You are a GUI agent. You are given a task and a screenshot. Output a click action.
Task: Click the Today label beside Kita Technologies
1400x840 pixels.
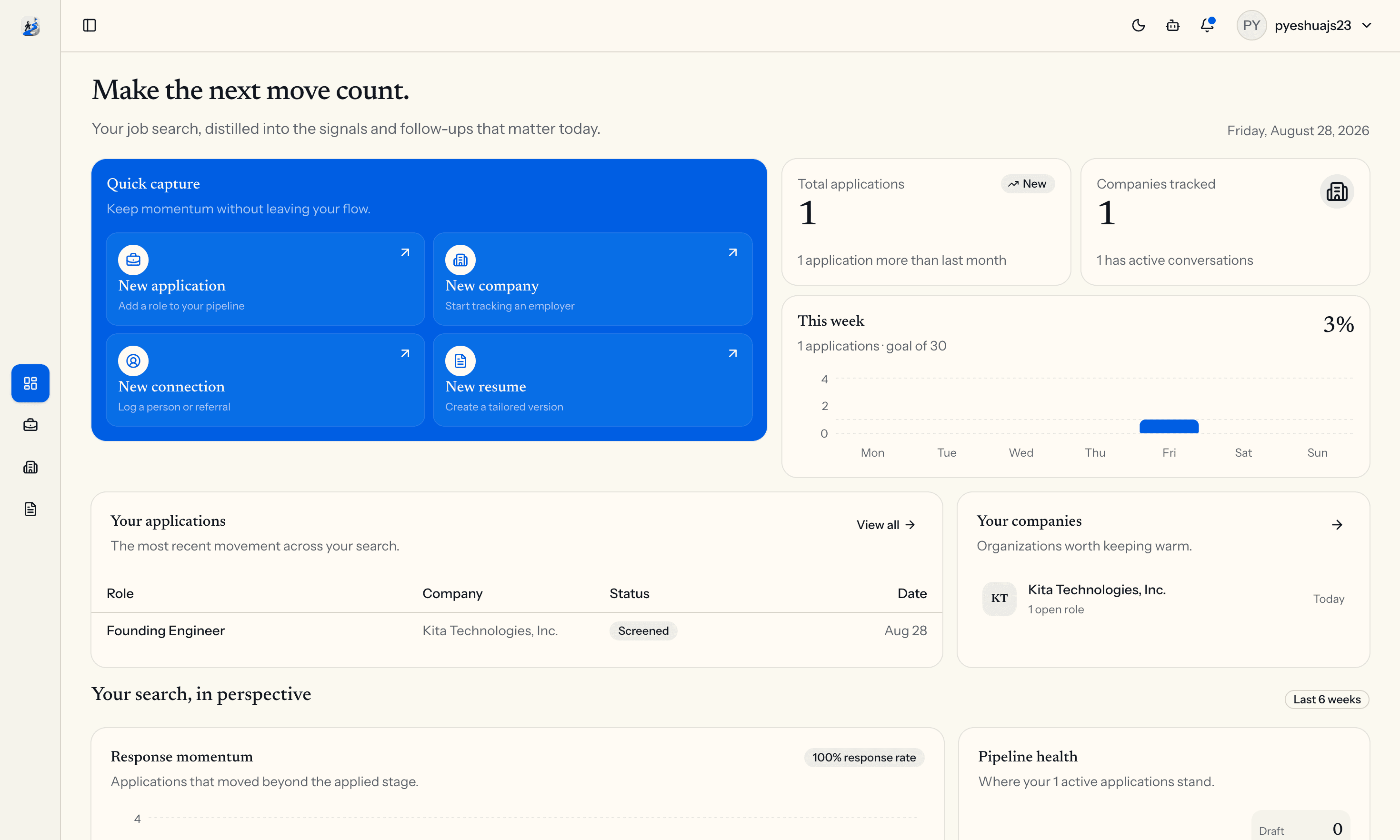click(x=1328, y=599)
